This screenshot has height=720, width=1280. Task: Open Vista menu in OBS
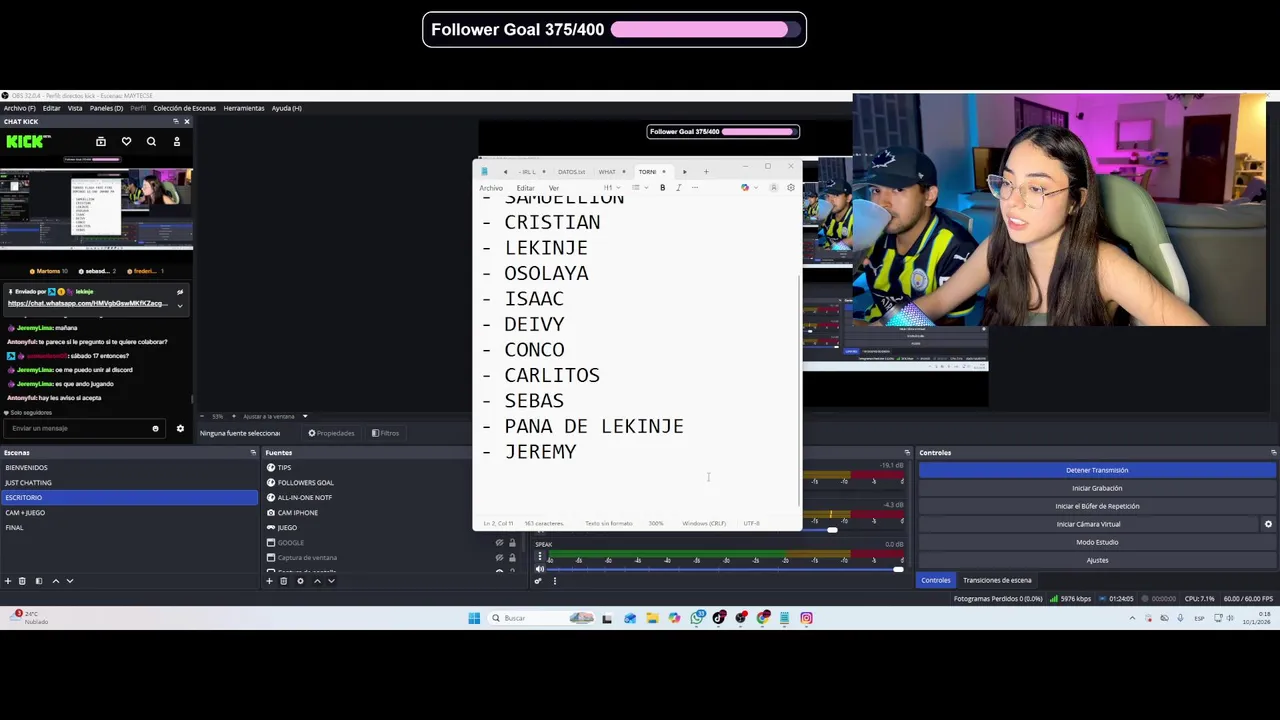point(75,108)
